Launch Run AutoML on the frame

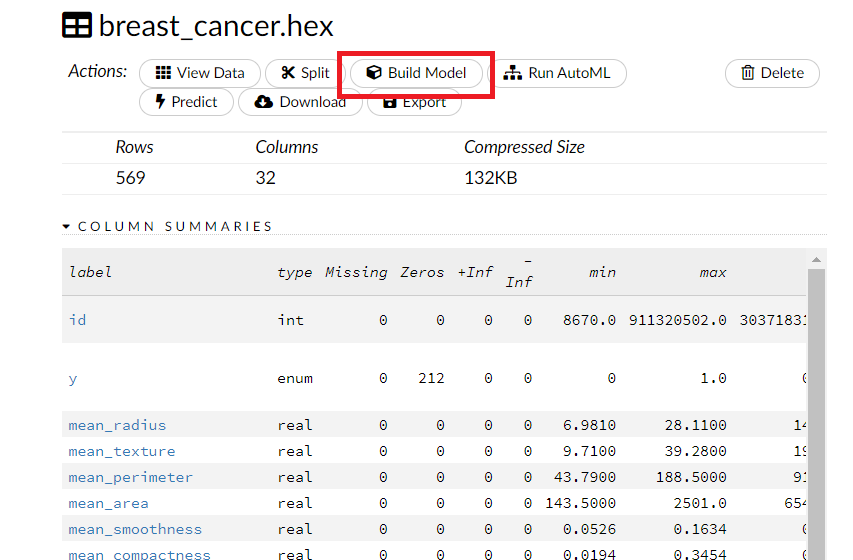[556, 73]
